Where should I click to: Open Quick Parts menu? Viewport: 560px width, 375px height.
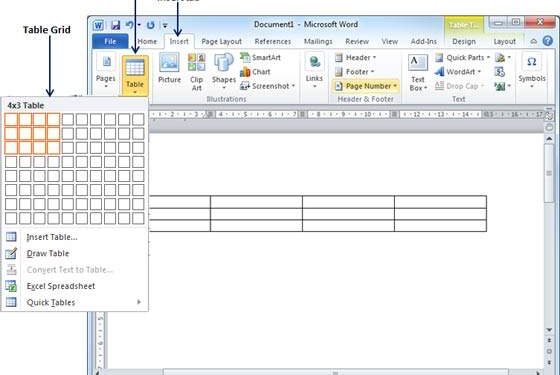pos(462,58)
